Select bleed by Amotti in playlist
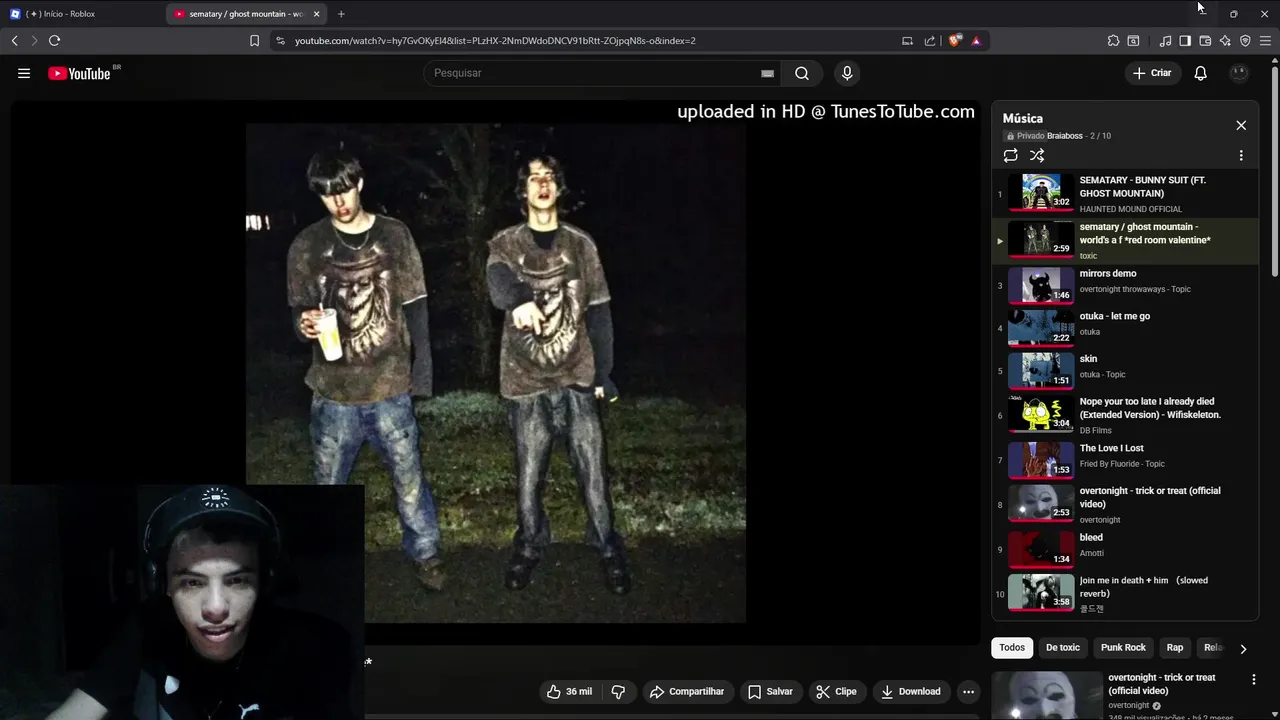The width and height of the screenshot is (1280, 720). pos(1125,548)
